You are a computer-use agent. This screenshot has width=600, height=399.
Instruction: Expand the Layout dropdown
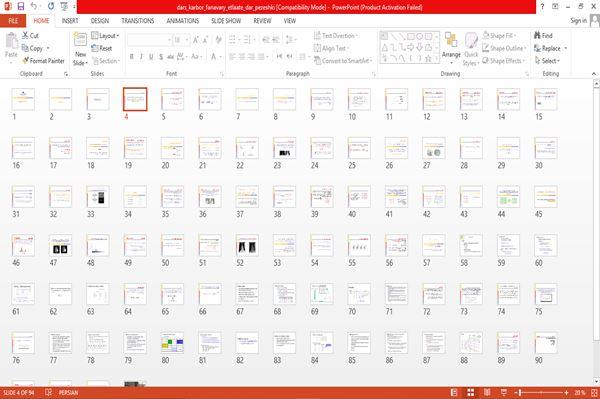(105, 36)
